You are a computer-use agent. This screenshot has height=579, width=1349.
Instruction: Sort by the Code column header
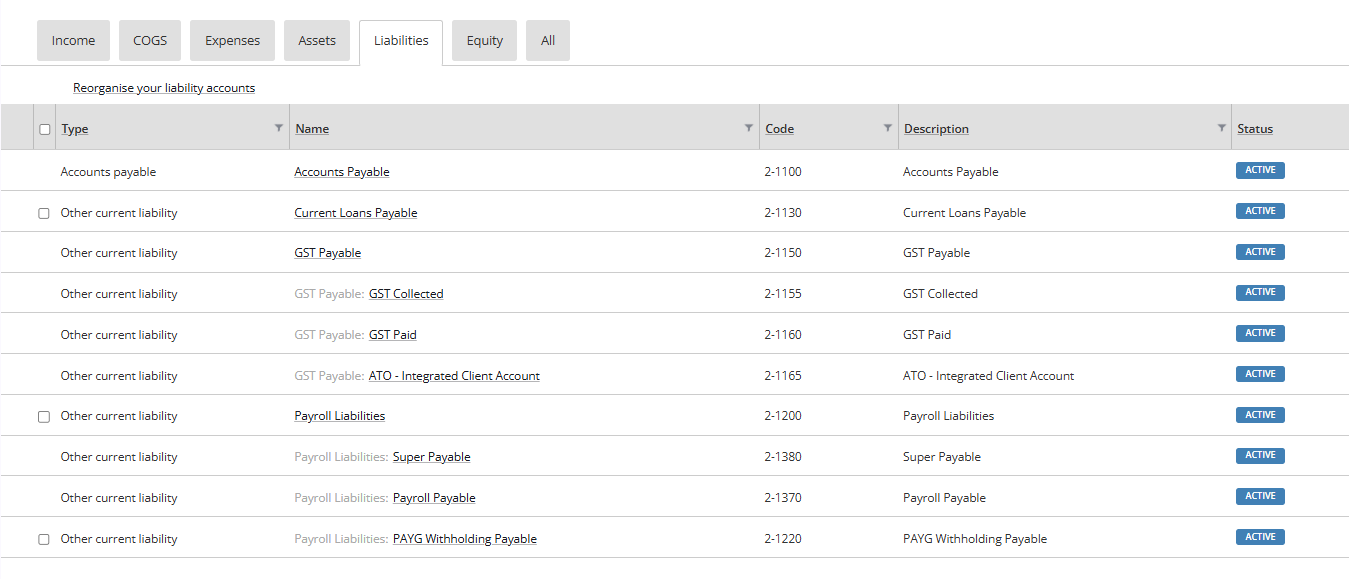tap(780, 129)
